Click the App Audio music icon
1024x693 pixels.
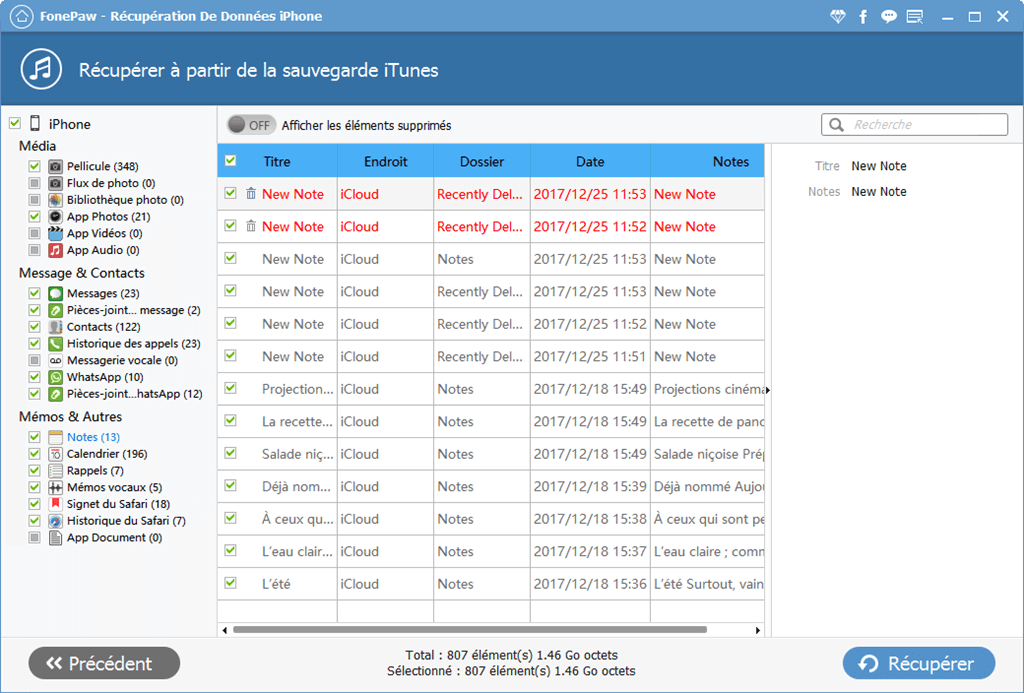coord(56,250)
